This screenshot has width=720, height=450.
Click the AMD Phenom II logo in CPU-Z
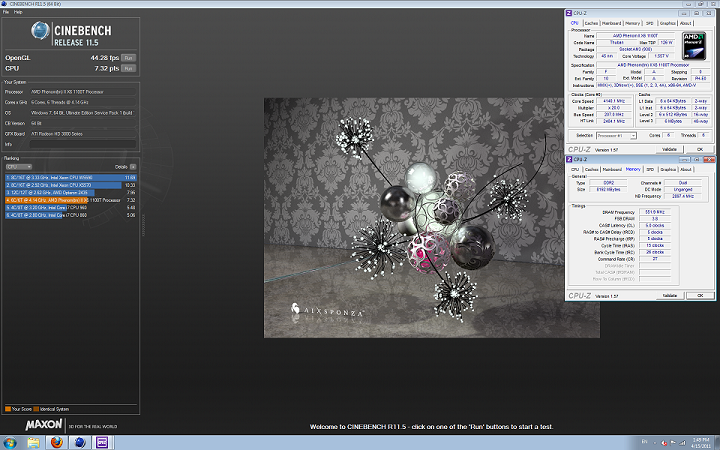(694, 45)
